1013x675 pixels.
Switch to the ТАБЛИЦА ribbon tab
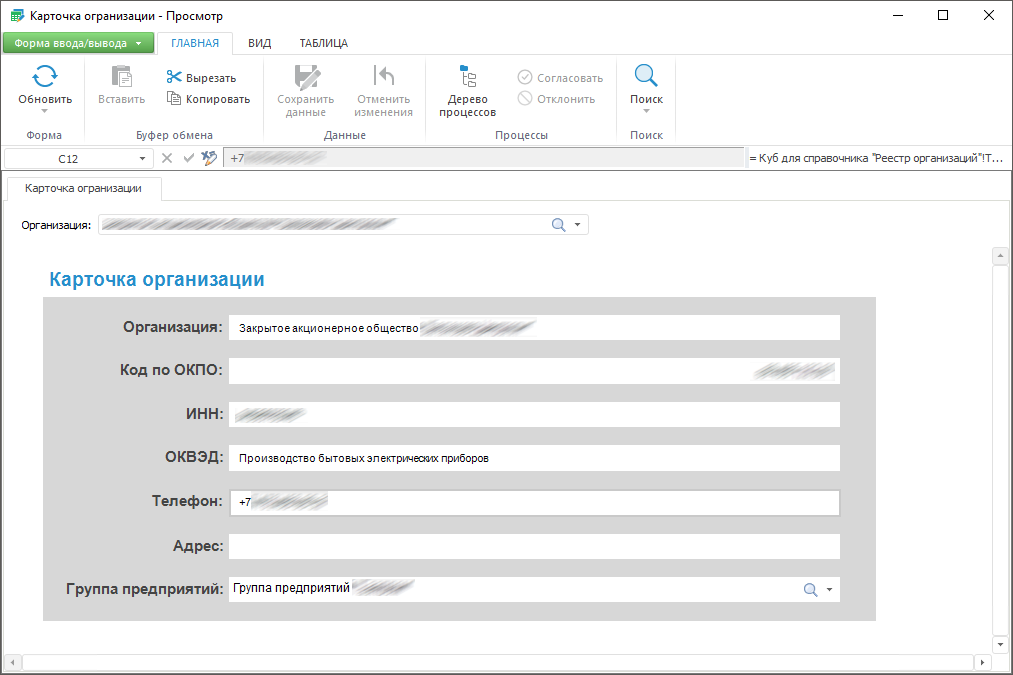click(x=323, y=43)
